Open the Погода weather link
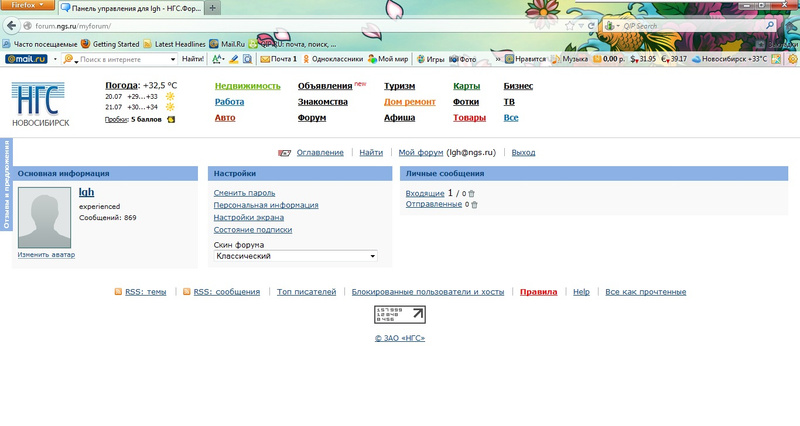 point(121,85)
